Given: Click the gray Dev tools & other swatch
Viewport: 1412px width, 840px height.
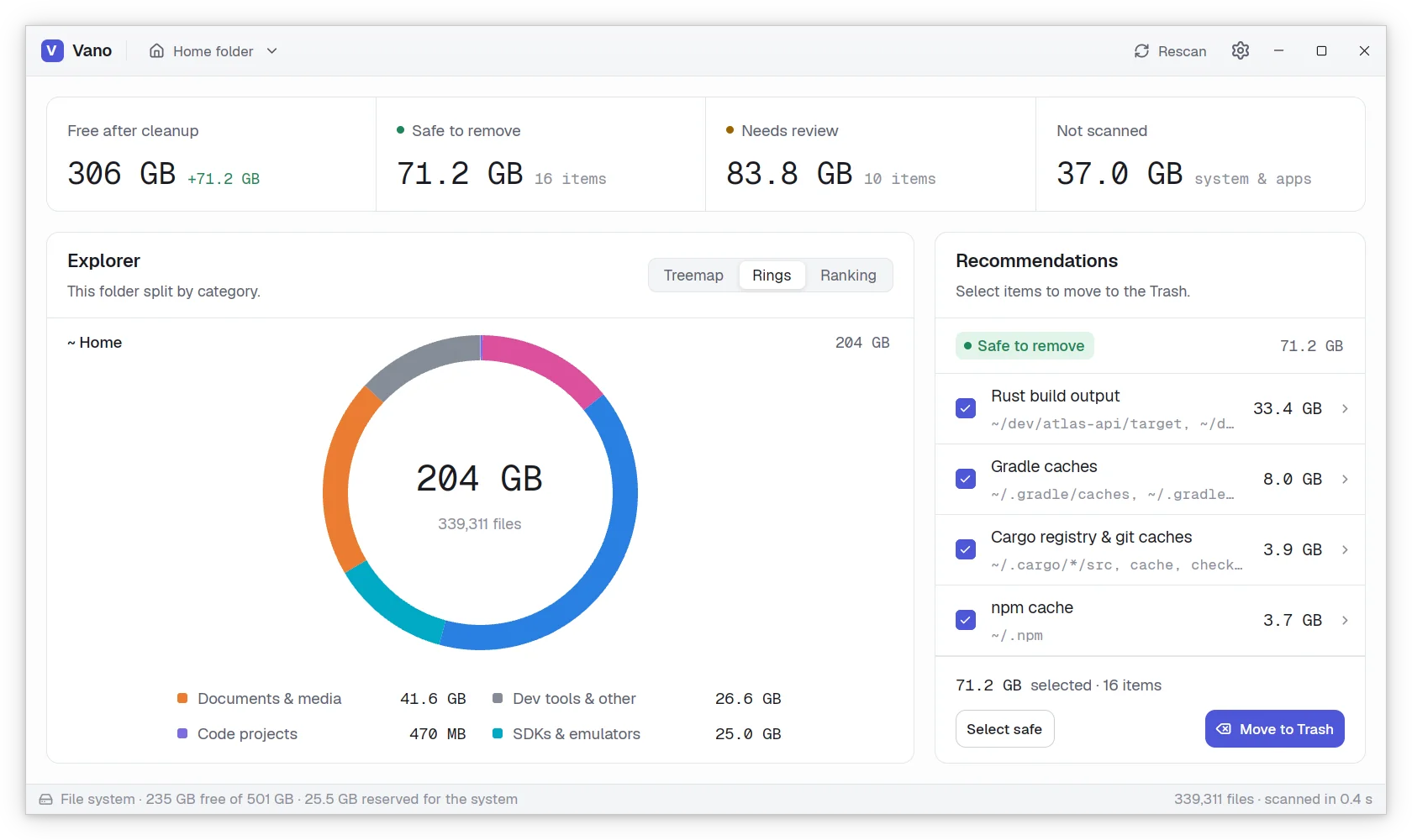Looking at the screenshot, I should [x=498, y=698].
